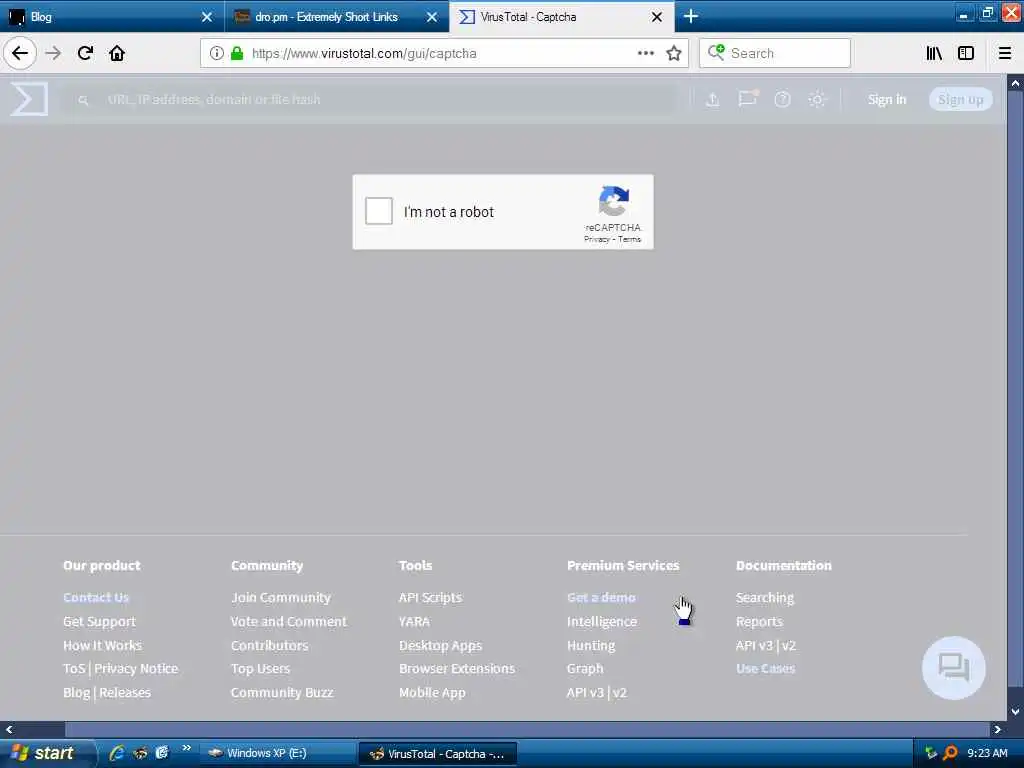Click the green padlock security icon
Screen dimensions: 1024x768
click(x=237, y=53)
